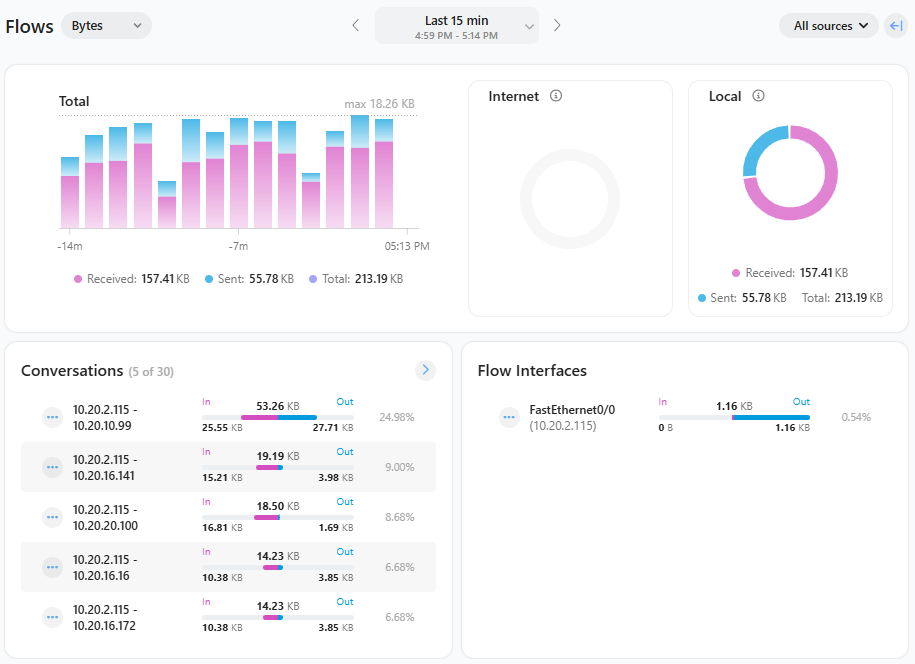The image size is (915, 664).
Task: Open options menu for 10.20.20.100 conversation
Action: point(53,518)
